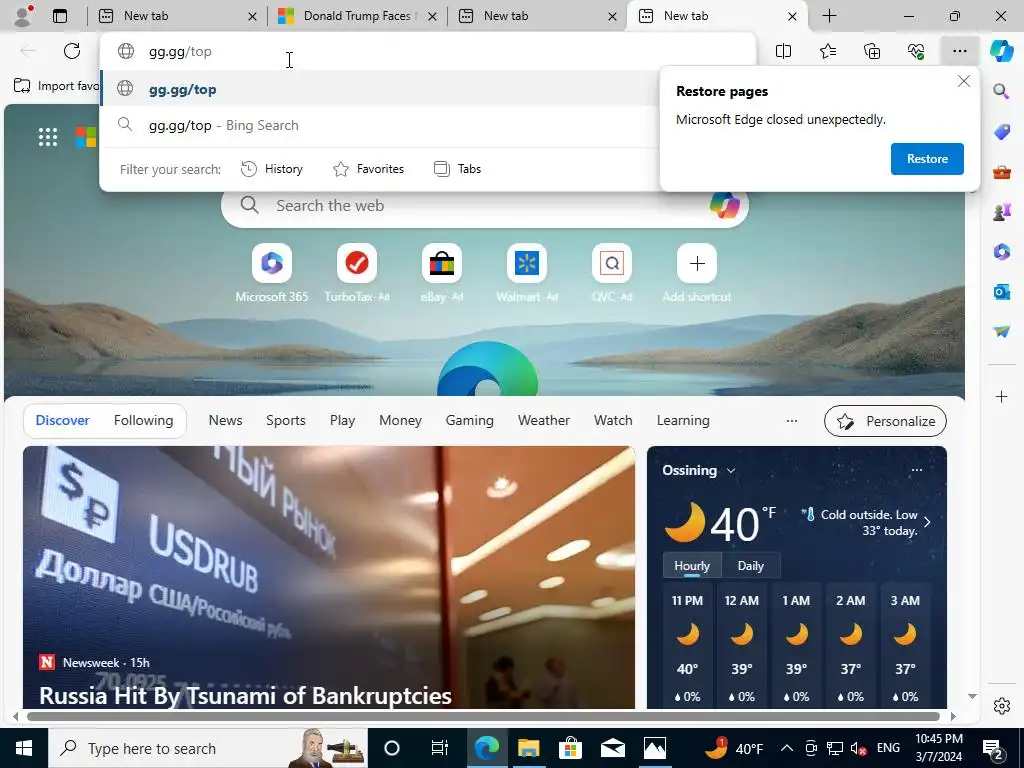The height and width of the screenshot is (768, 1024).
Task: Filter search by Favorites
Action: tap(368, 169)
